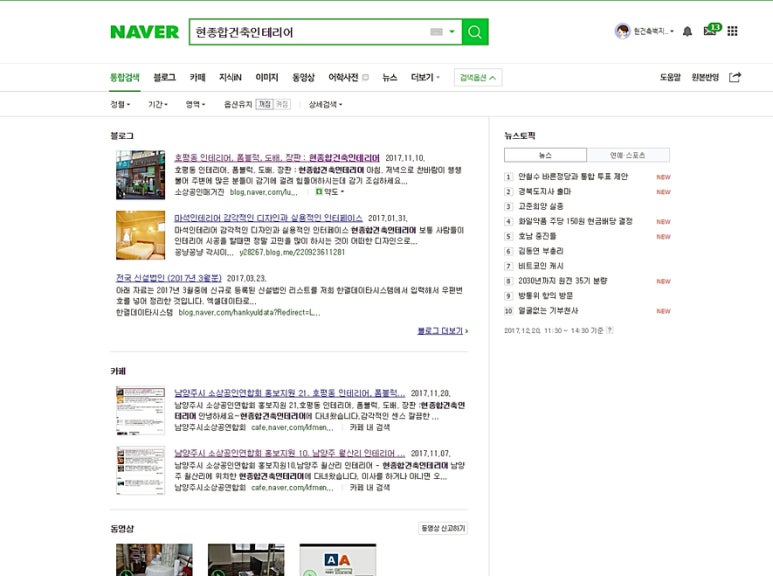Open the 홍보지원 10 cafe result title
773x576 pixels.
click(290, 453)
